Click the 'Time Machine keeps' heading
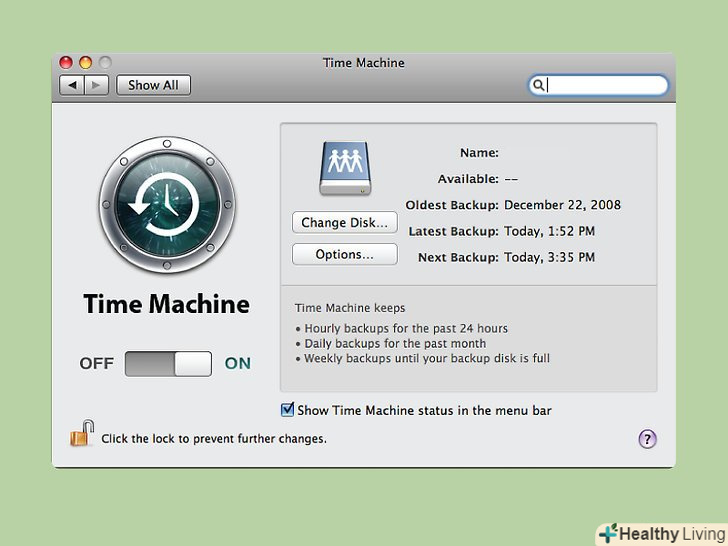The width and height of the screenshot is (728, 546). (x=350, y=308)
